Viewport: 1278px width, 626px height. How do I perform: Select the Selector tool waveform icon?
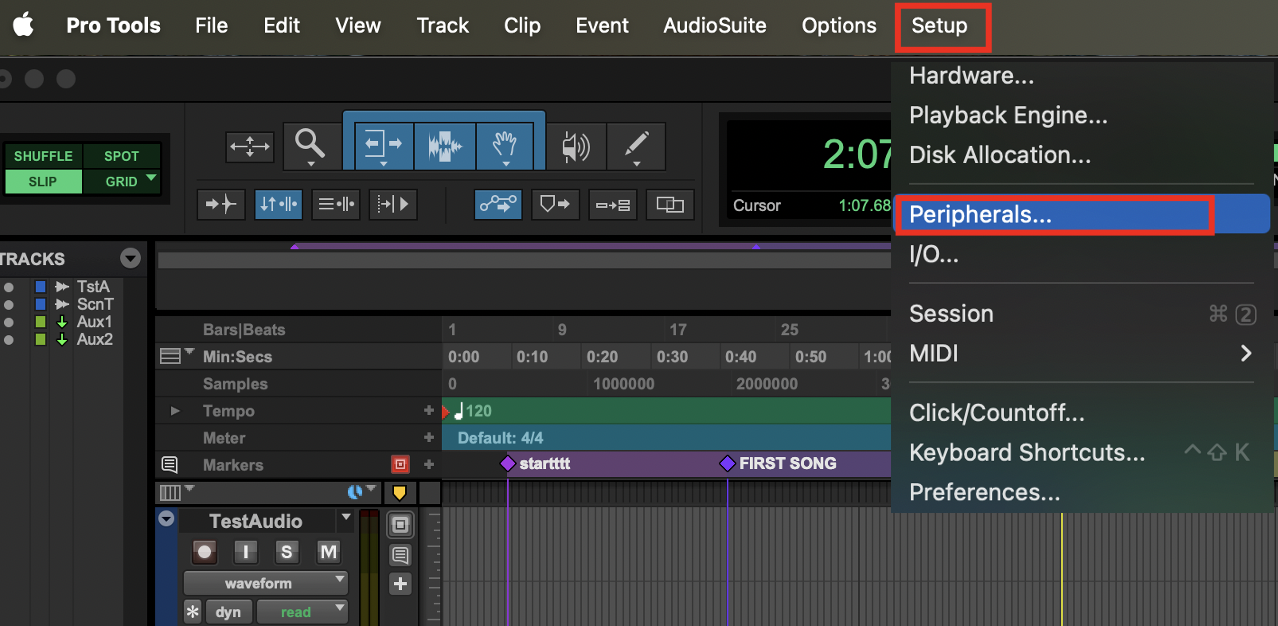pos(445,146)
